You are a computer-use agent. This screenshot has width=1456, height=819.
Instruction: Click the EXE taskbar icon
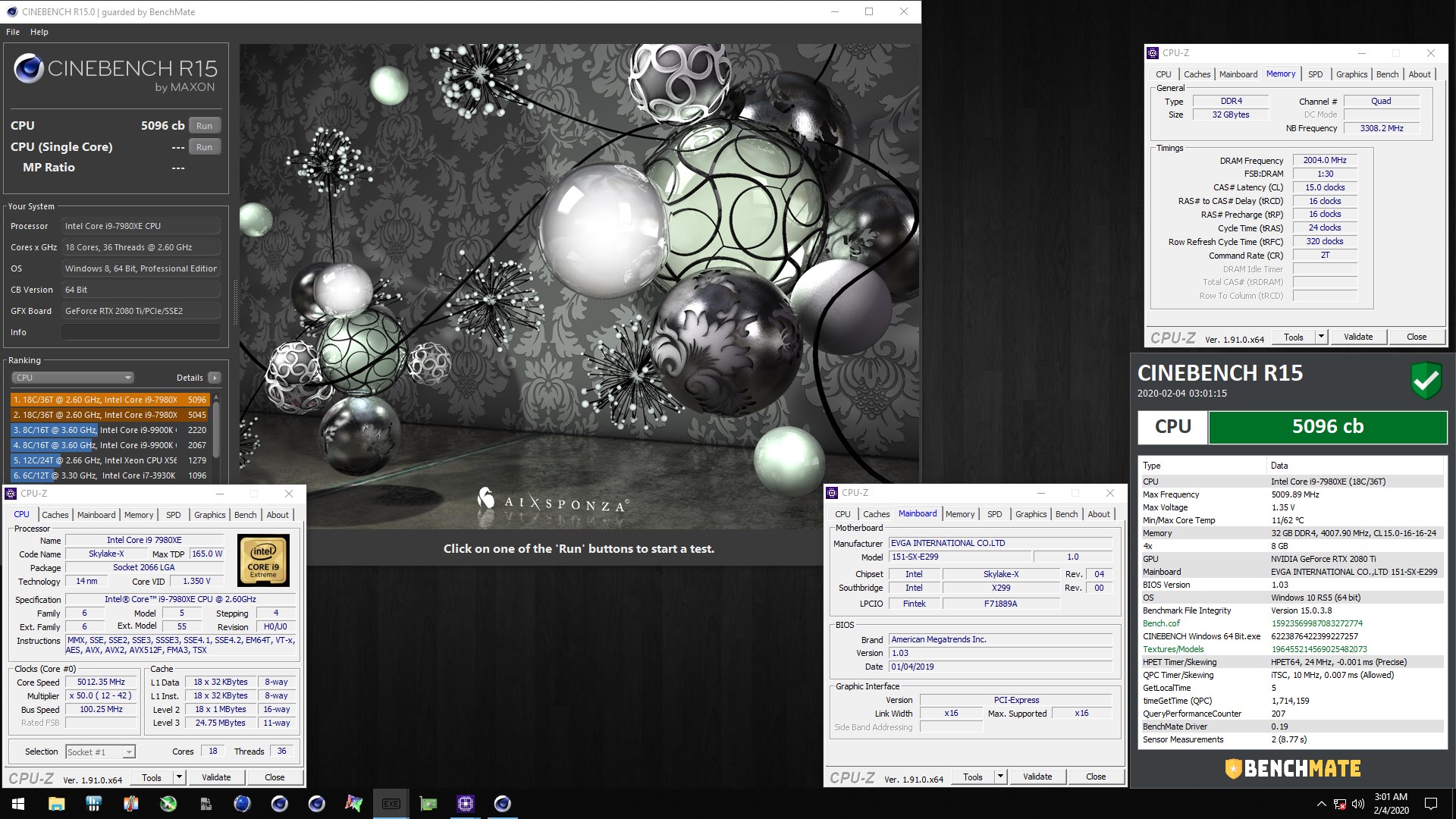click(x=391, y=804)
